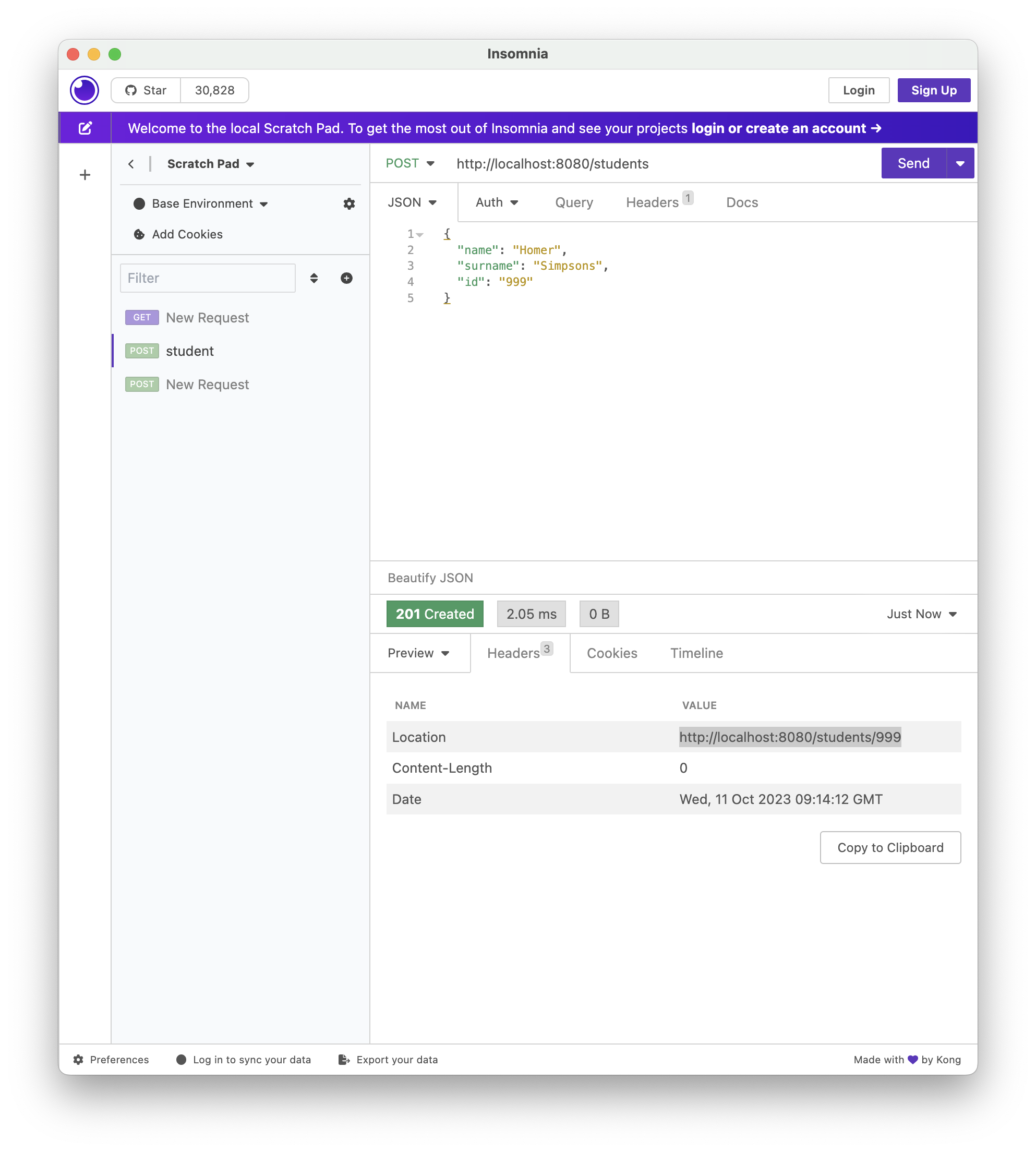The width and height of the screenshot is (1036, 1152).
Task: Open the Auth tab dropdown
Action: pos(497,202)
